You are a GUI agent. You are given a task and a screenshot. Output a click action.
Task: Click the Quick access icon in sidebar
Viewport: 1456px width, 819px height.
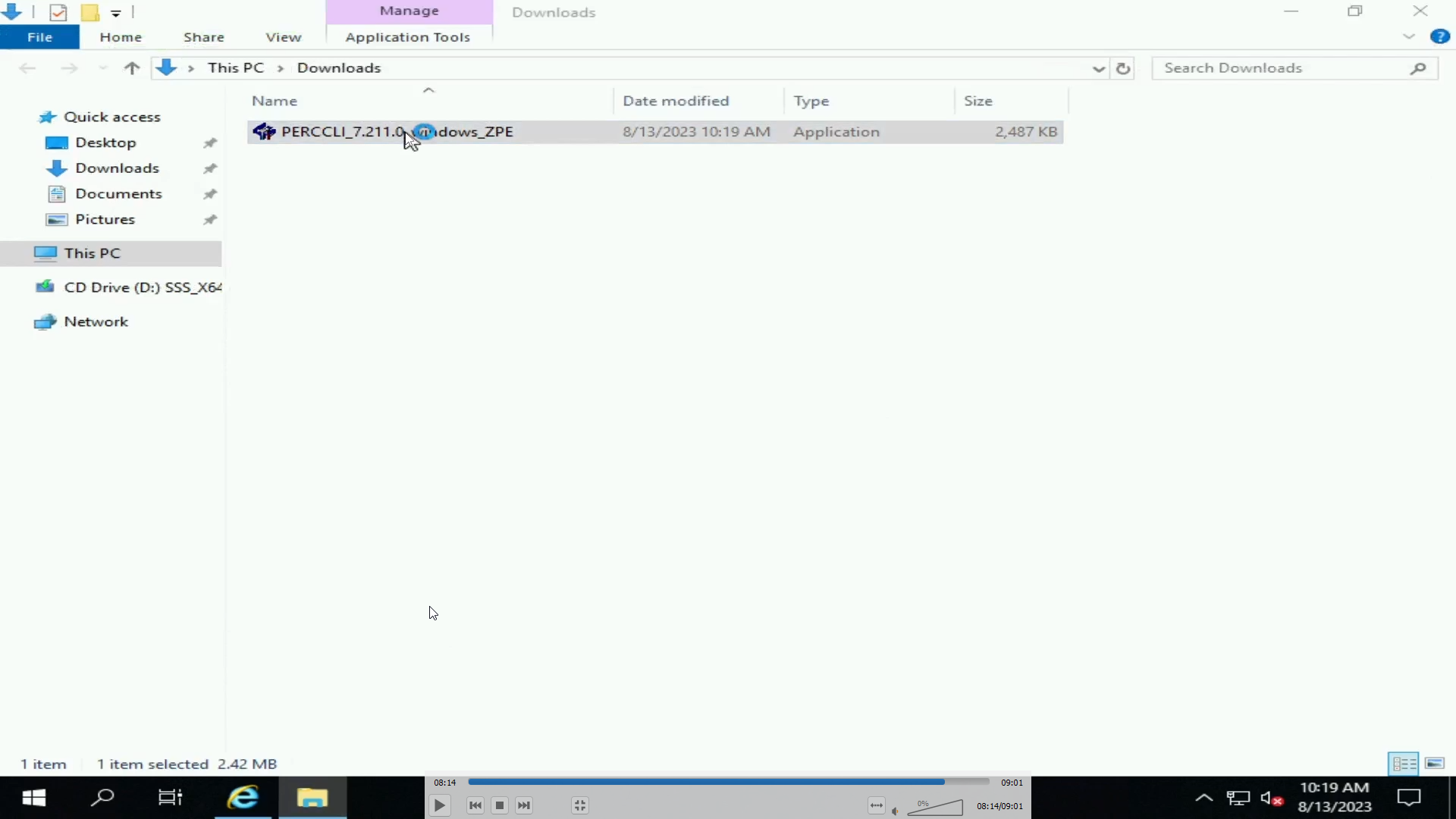click(48, 116)
